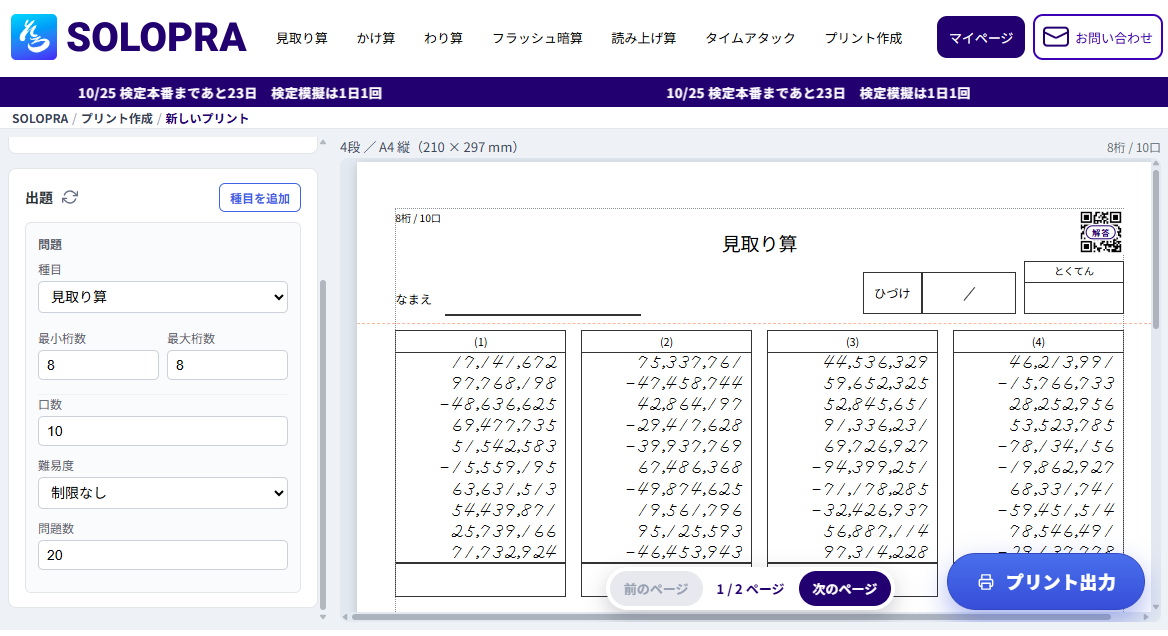1168x636 pixels.
Task: Go to 次のページ
Action: (x=845, y=589)
